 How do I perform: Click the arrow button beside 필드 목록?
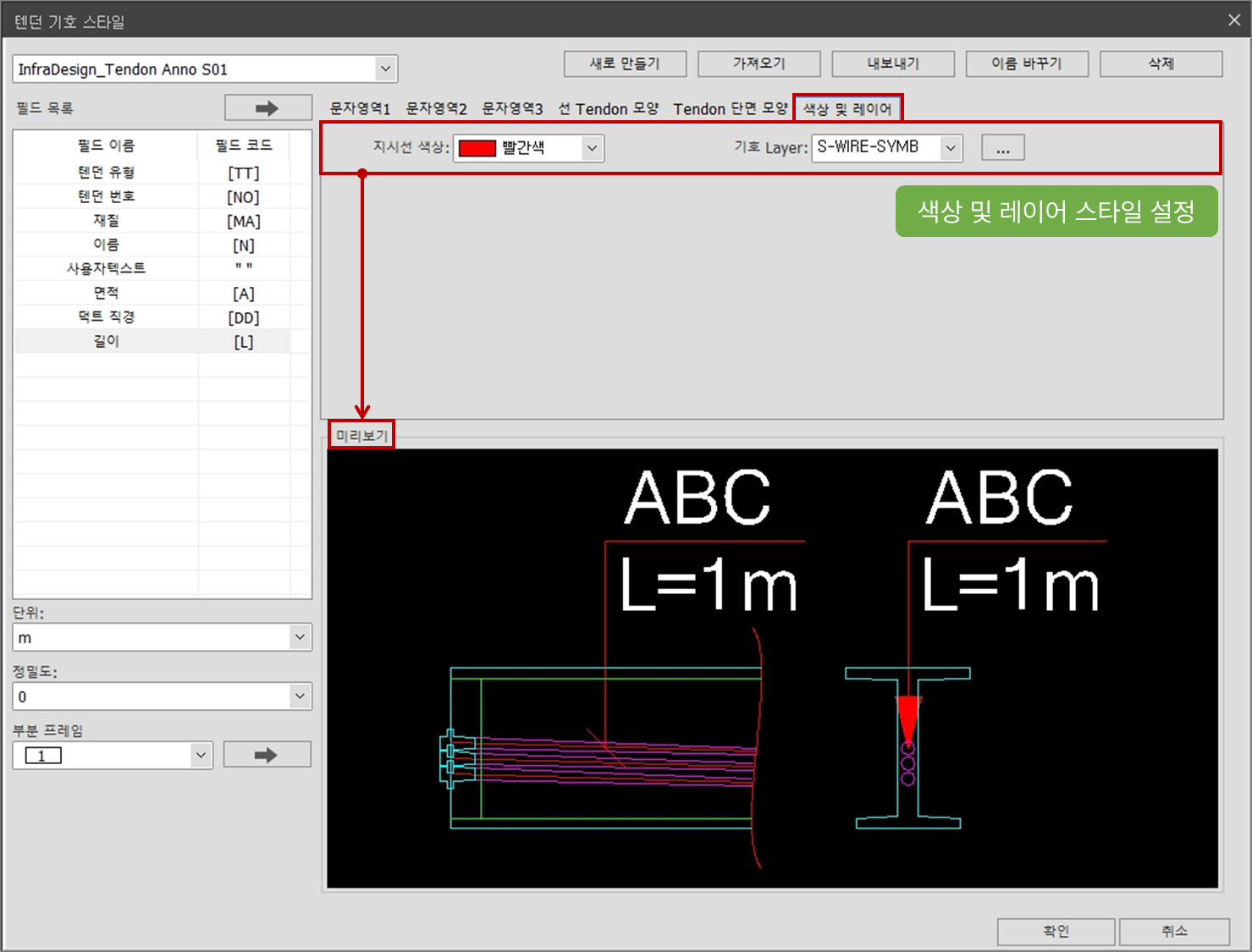coord(267,108)
